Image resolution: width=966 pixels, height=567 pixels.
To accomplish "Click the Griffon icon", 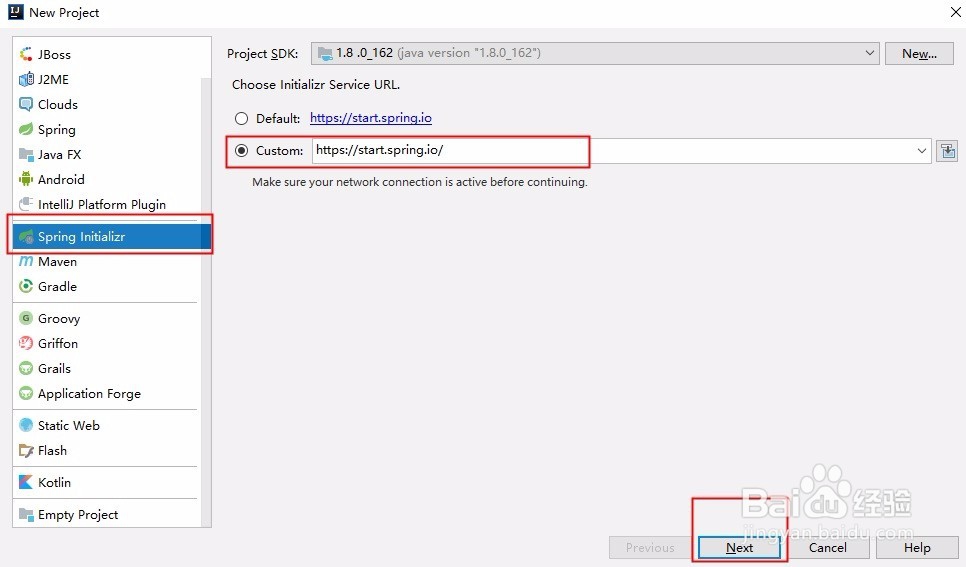I will pyautogui.click(x=26, y=343).
